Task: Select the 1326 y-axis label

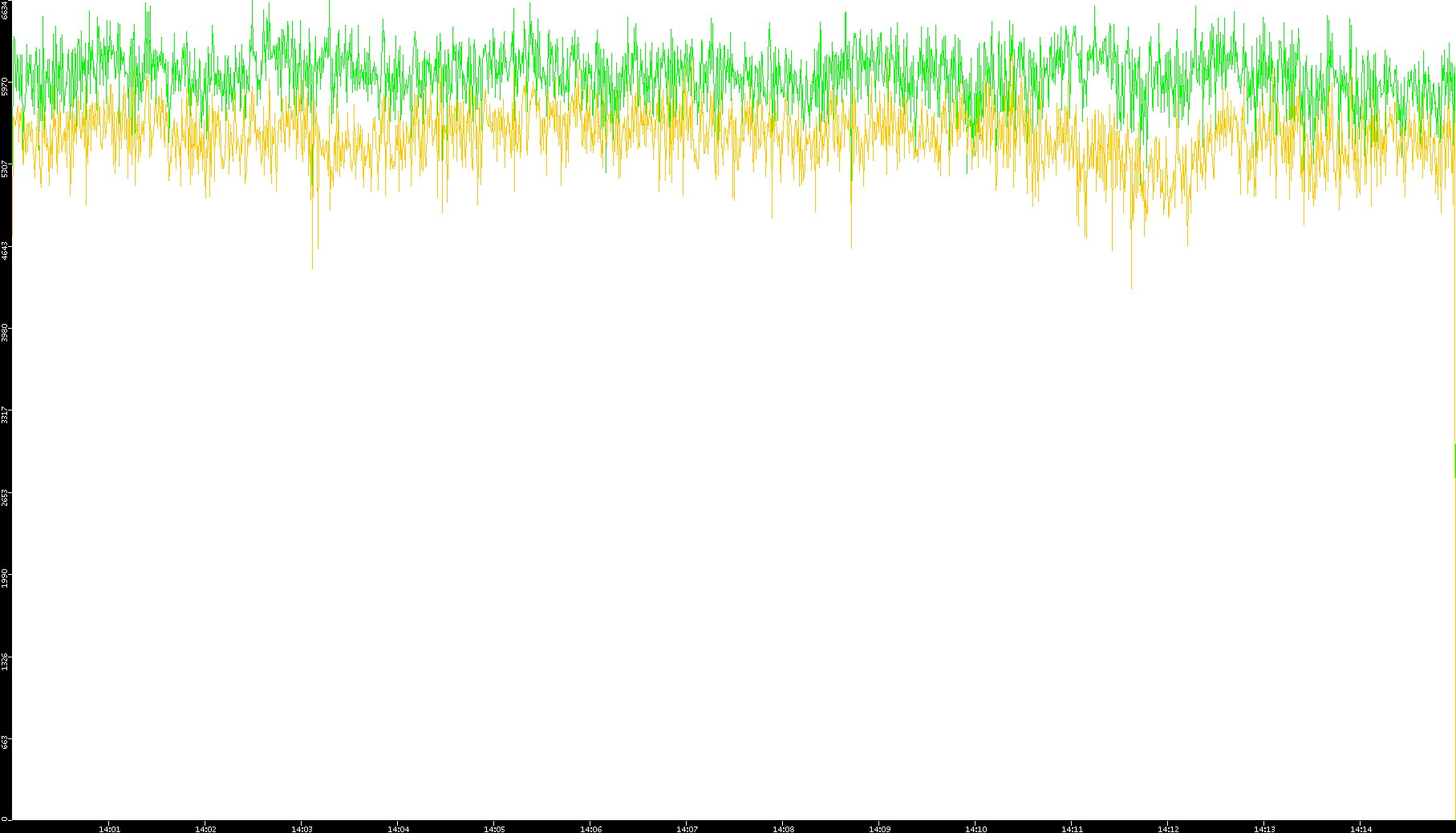Action: pyautogui.click(x=5, y=661)
